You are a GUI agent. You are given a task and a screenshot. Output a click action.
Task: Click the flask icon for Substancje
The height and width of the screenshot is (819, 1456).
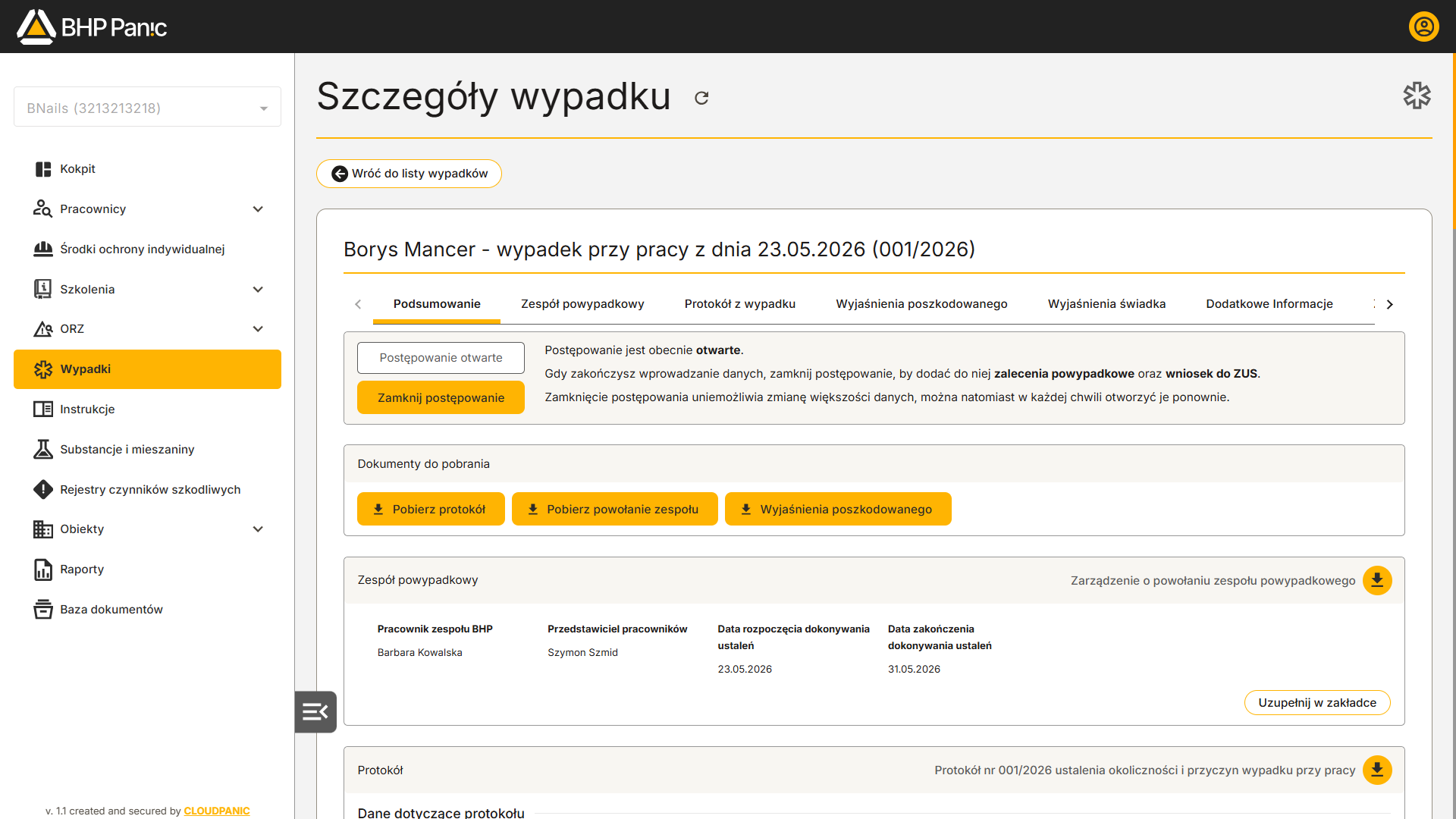coord(43,449)
